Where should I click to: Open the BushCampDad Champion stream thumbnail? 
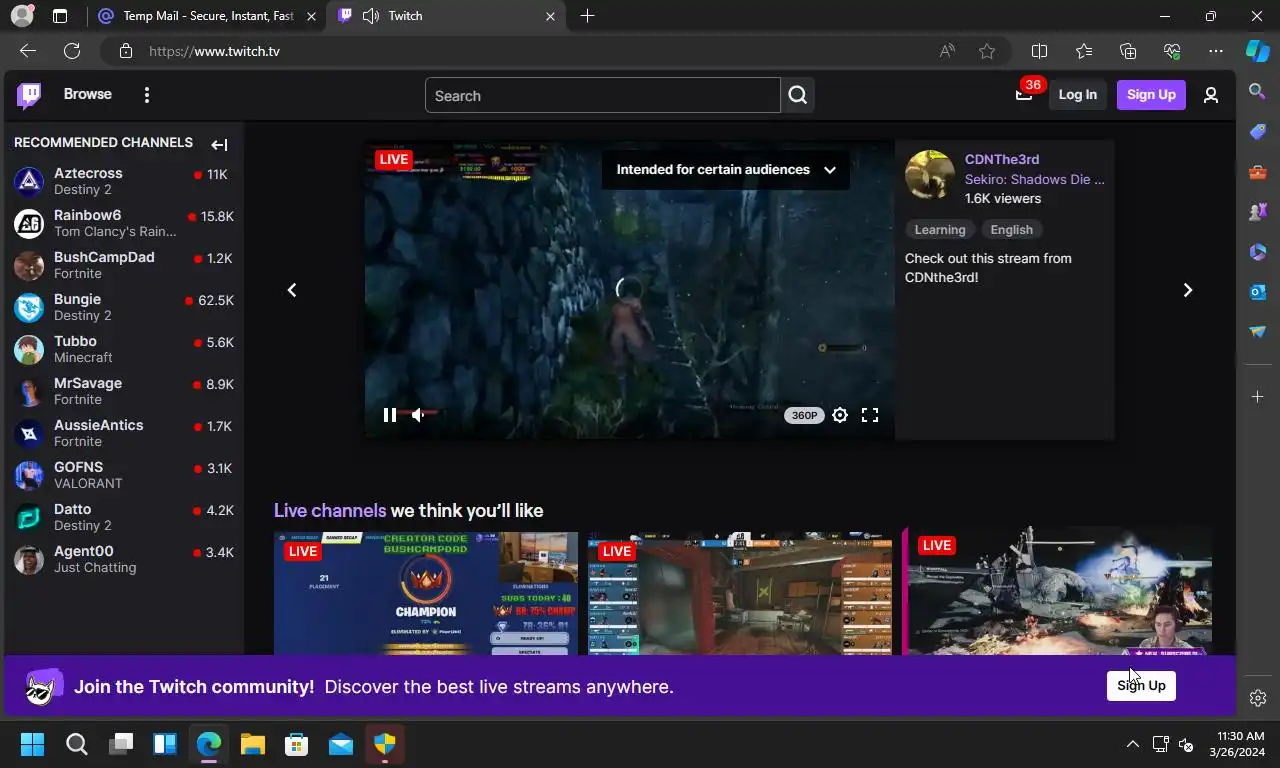(426, 594)
